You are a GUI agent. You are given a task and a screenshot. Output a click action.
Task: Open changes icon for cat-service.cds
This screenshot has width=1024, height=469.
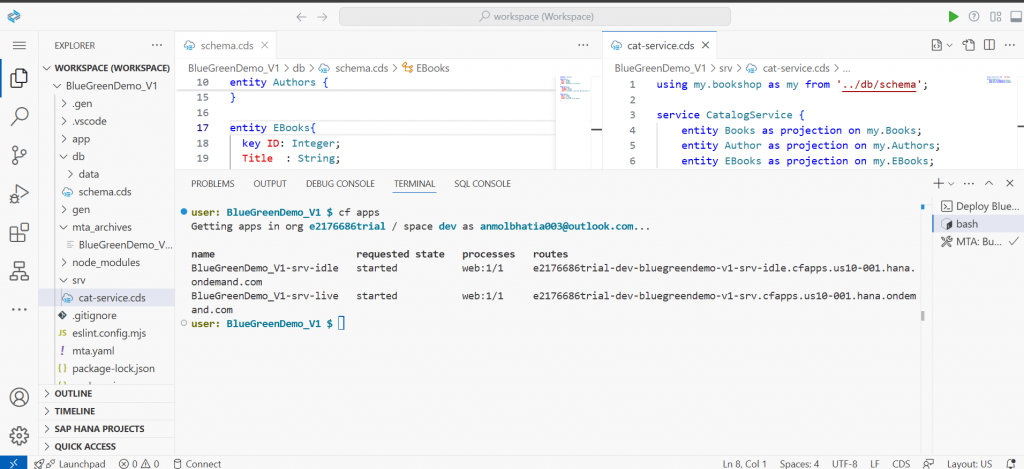point(969,45)
